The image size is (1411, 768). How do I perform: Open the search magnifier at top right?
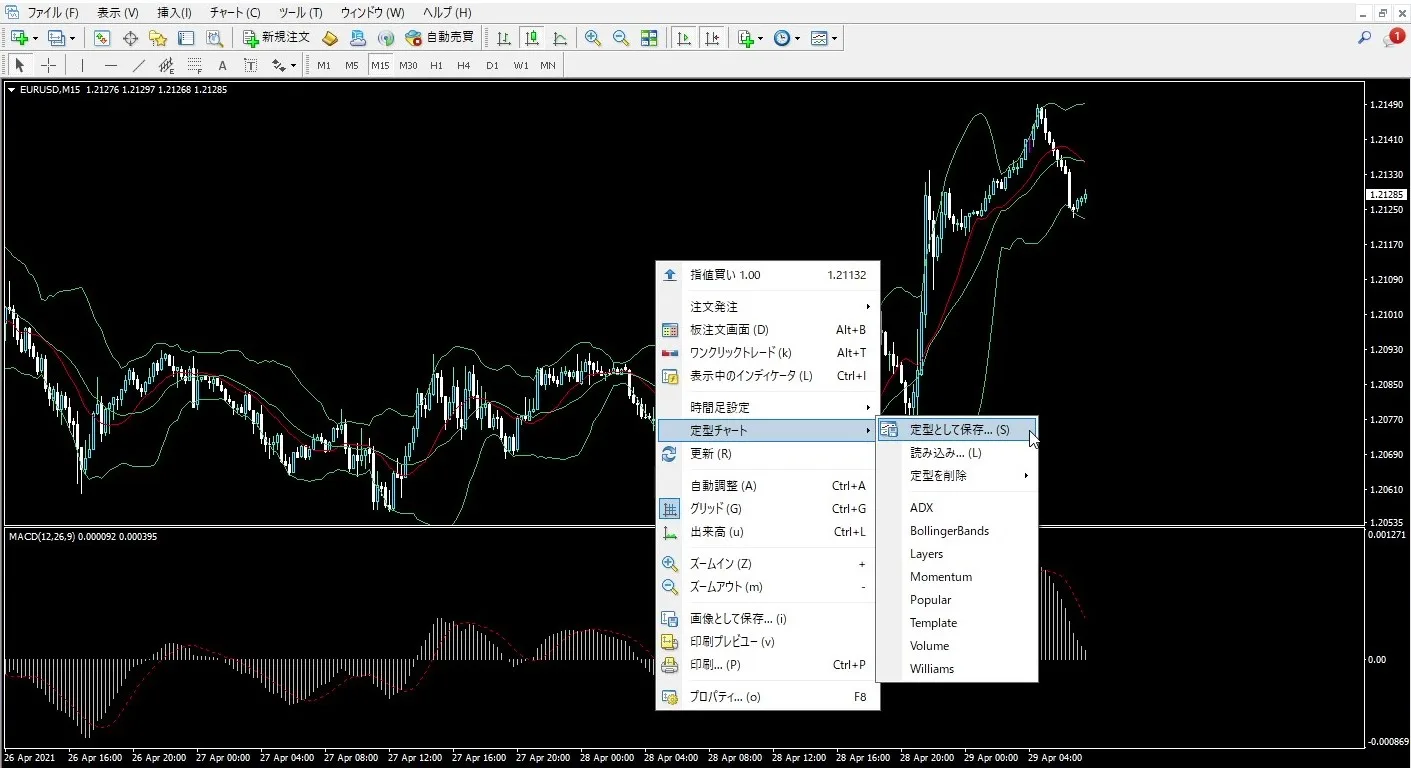point(1364,38)
